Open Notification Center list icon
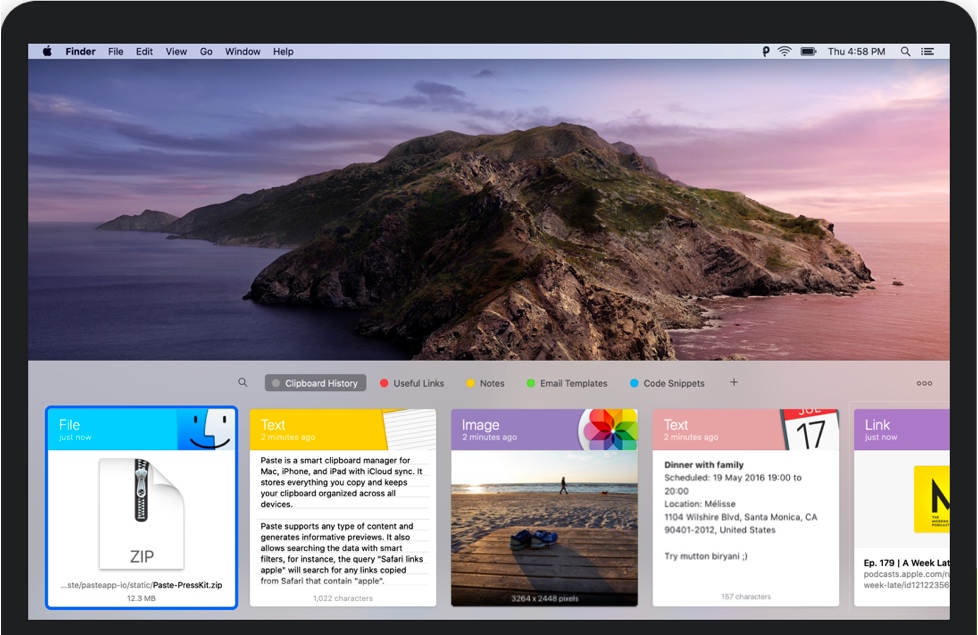978x635 pixels. (928, 51)
